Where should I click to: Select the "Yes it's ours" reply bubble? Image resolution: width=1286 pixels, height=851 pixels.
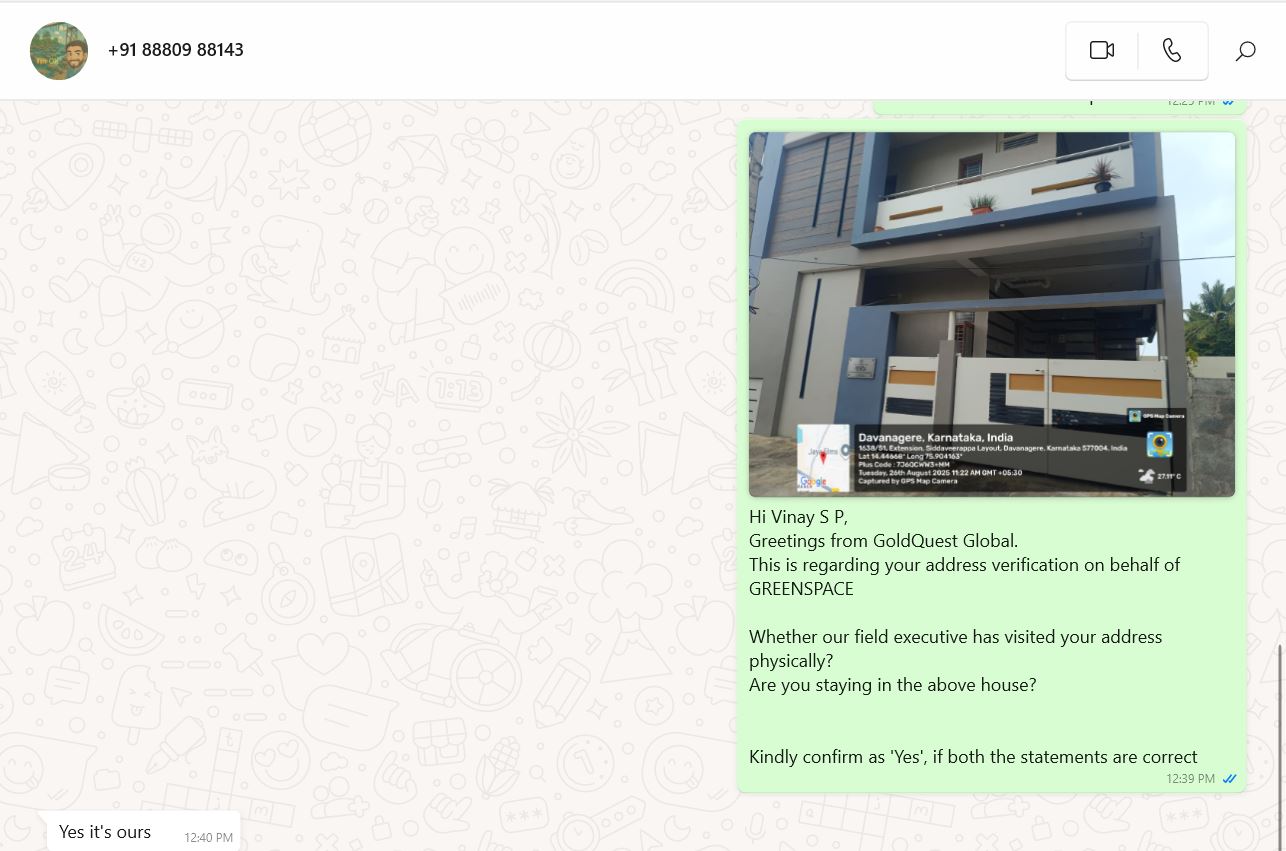143,832
